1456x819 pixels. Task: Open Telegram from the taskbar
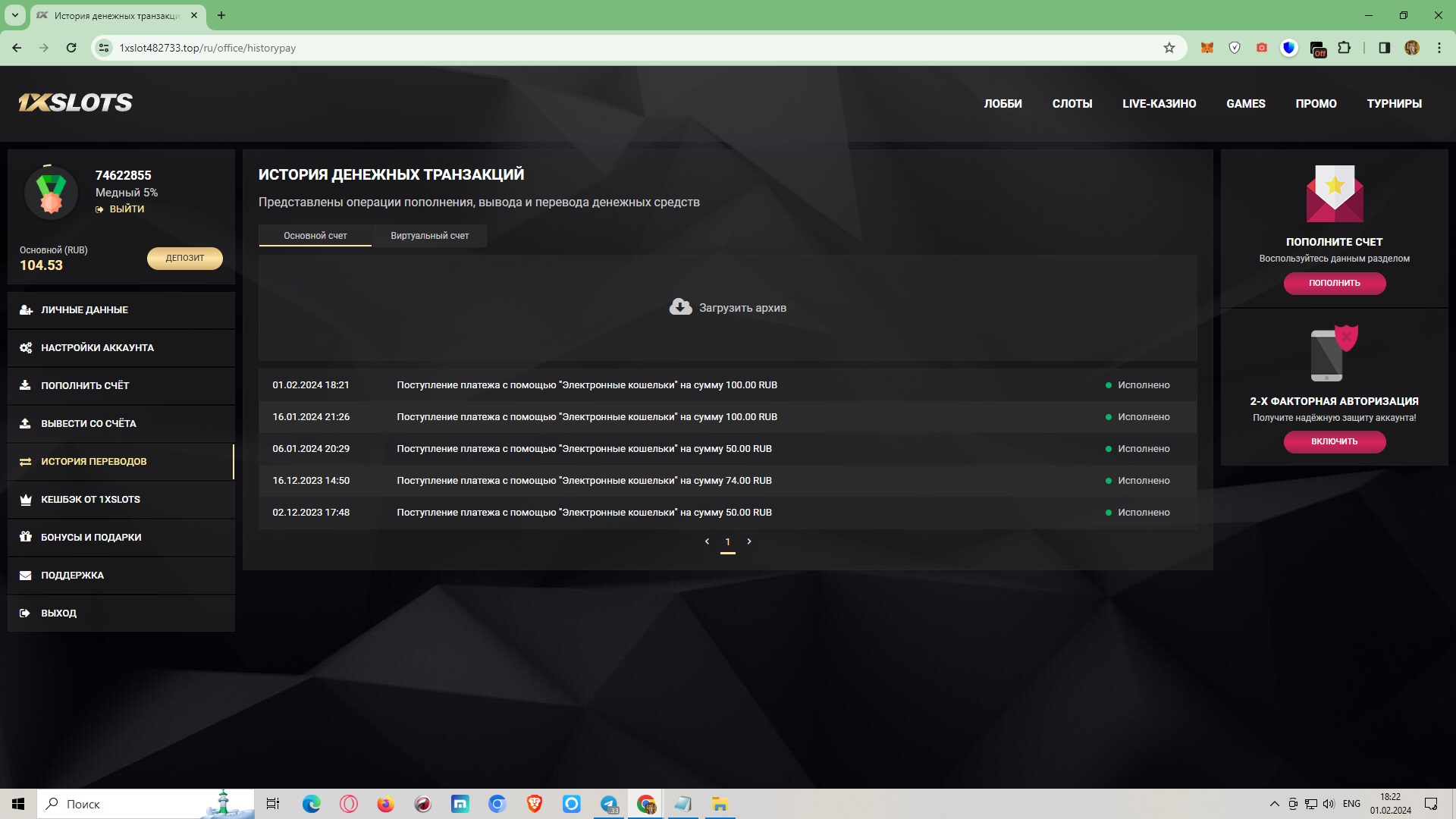[x=609, y=804]
